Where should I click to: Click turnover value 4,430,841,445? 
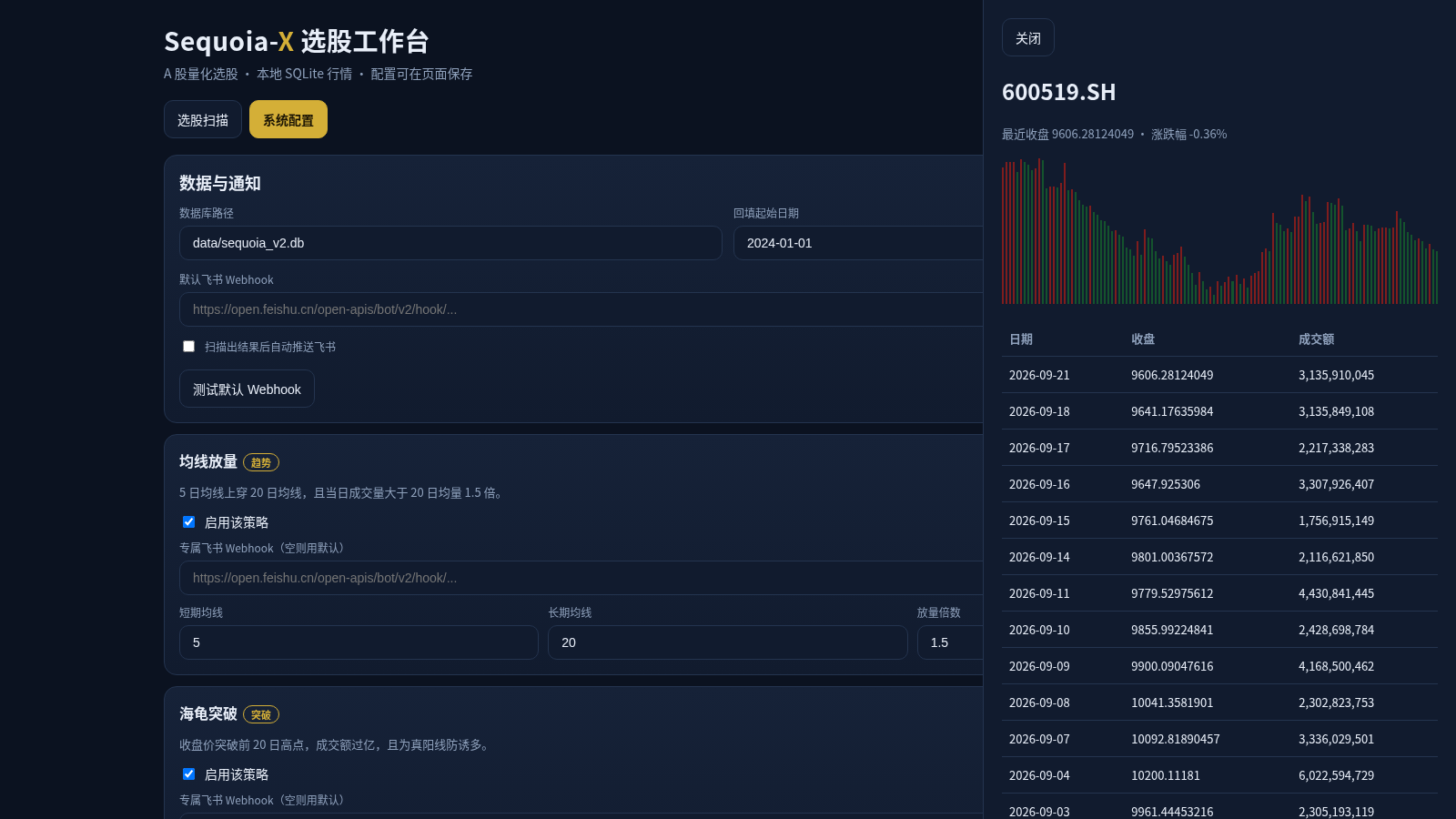click(x=1336, y=593)
